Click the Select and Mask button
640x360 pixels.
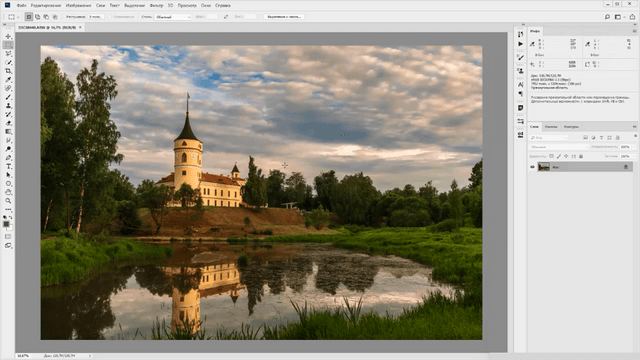point(284,17)
